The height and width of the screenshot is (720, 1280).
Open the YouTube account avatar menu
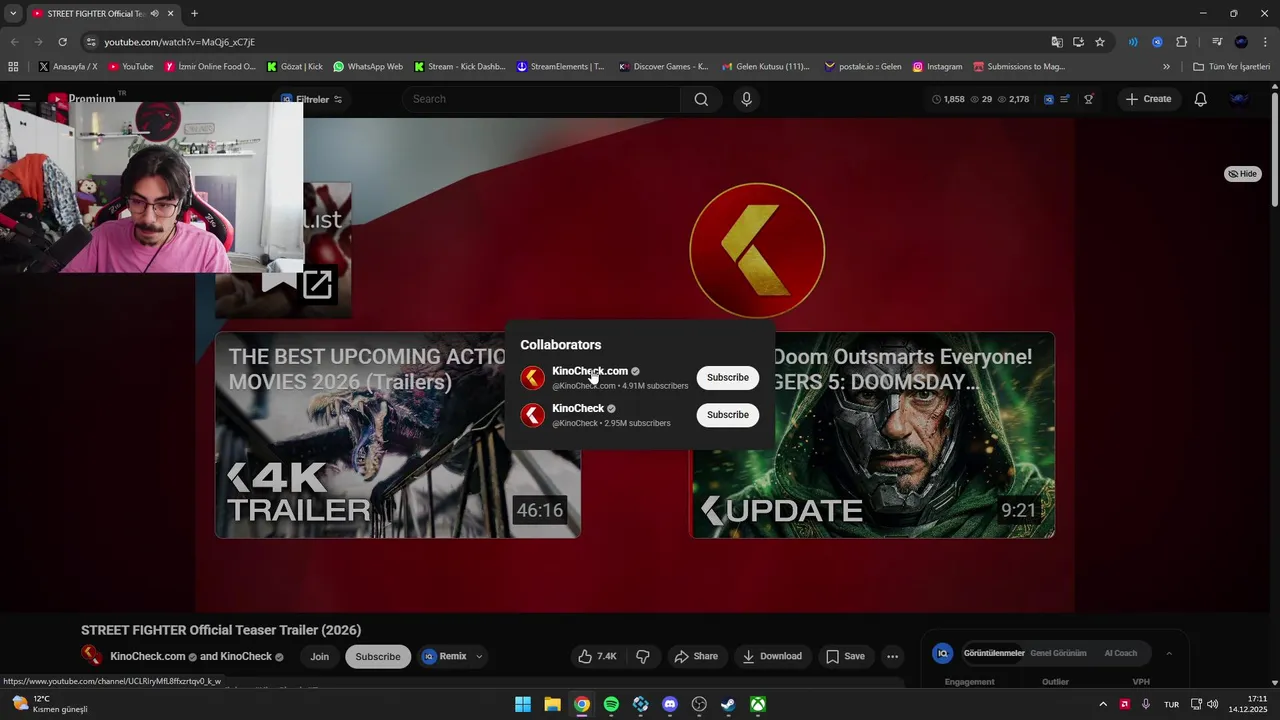1240,99
